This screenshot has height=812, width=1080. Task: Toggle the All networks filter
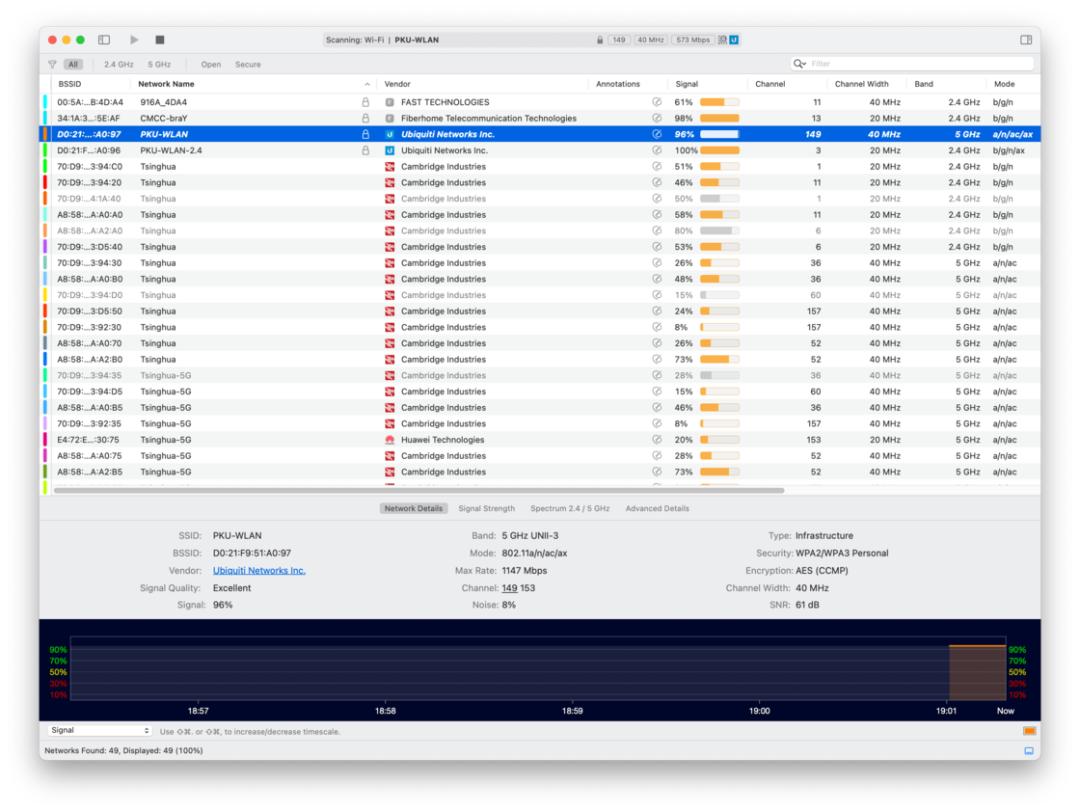(x=73, y=64)
